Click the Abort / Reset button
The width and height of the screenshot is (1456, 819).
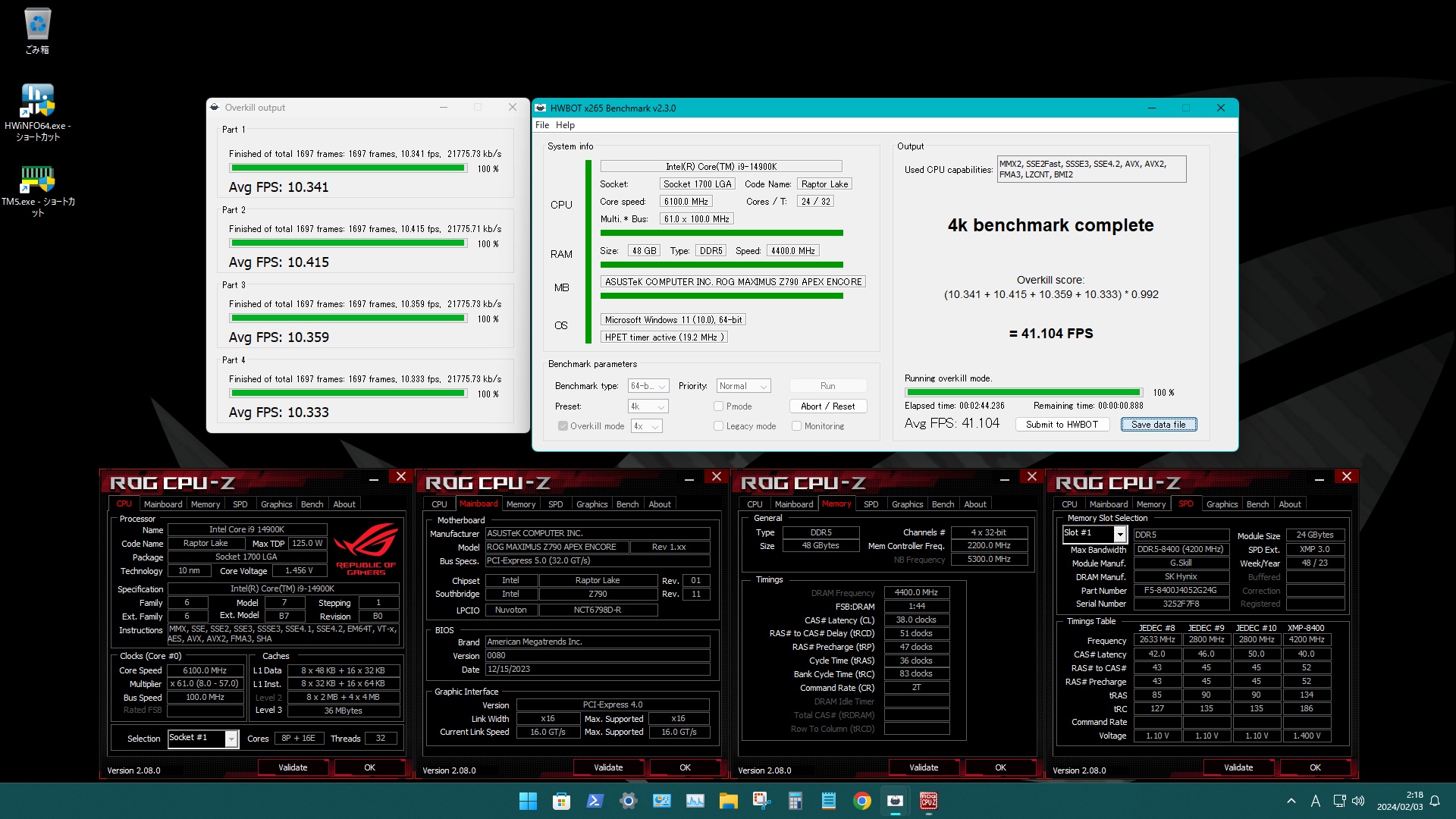(x=827, y=406)
